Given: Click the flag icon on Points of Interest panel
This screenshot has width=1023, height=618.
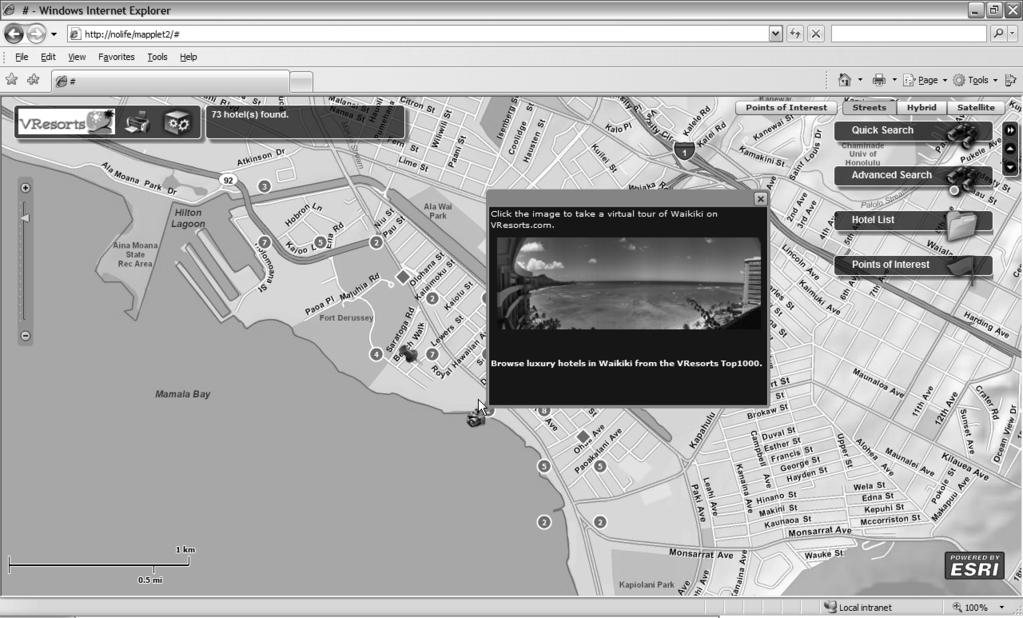Looking at the screenshot, I should (x=962, y=269).
